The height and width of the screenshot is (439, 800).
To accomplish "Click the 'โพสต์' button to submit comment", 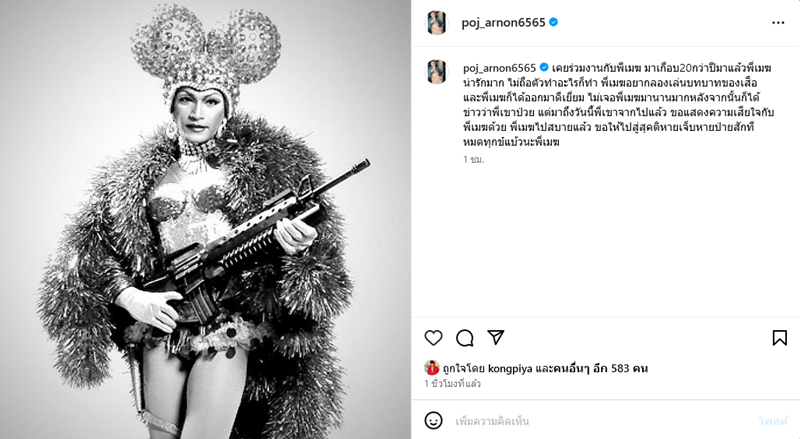I will tap(773, 421).
